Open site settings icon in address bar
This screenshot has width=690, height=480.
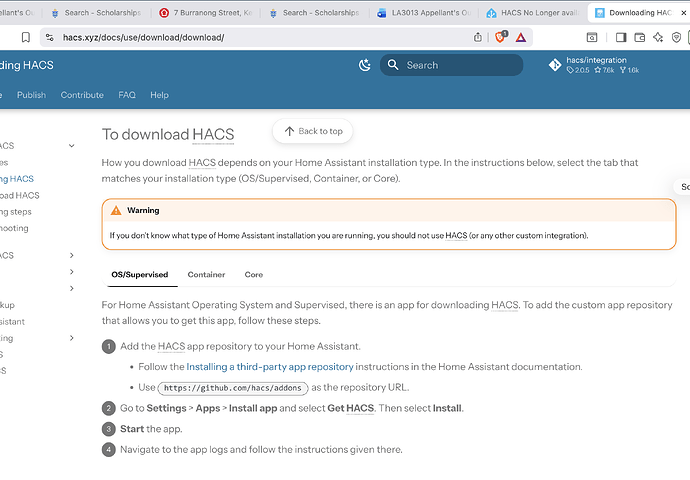tap(50, 37)
